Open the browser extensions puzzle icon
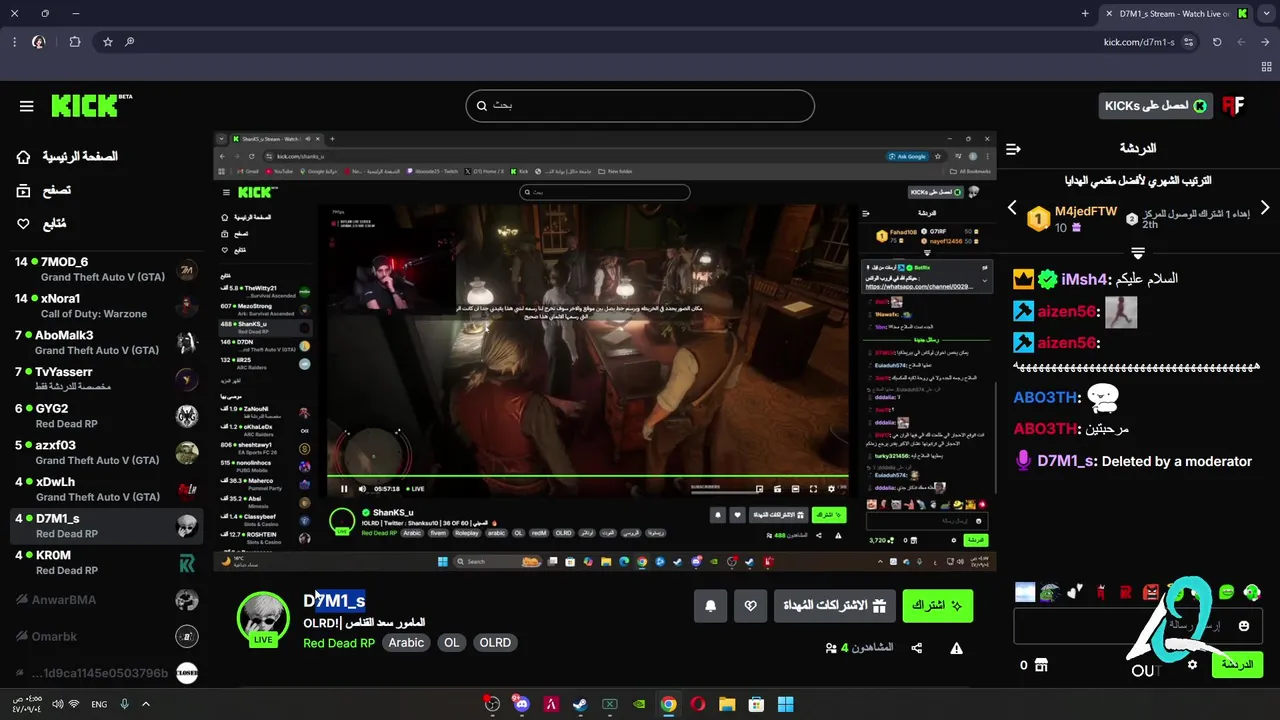Viewport: 1280px width, 720px height. (75, 42)
